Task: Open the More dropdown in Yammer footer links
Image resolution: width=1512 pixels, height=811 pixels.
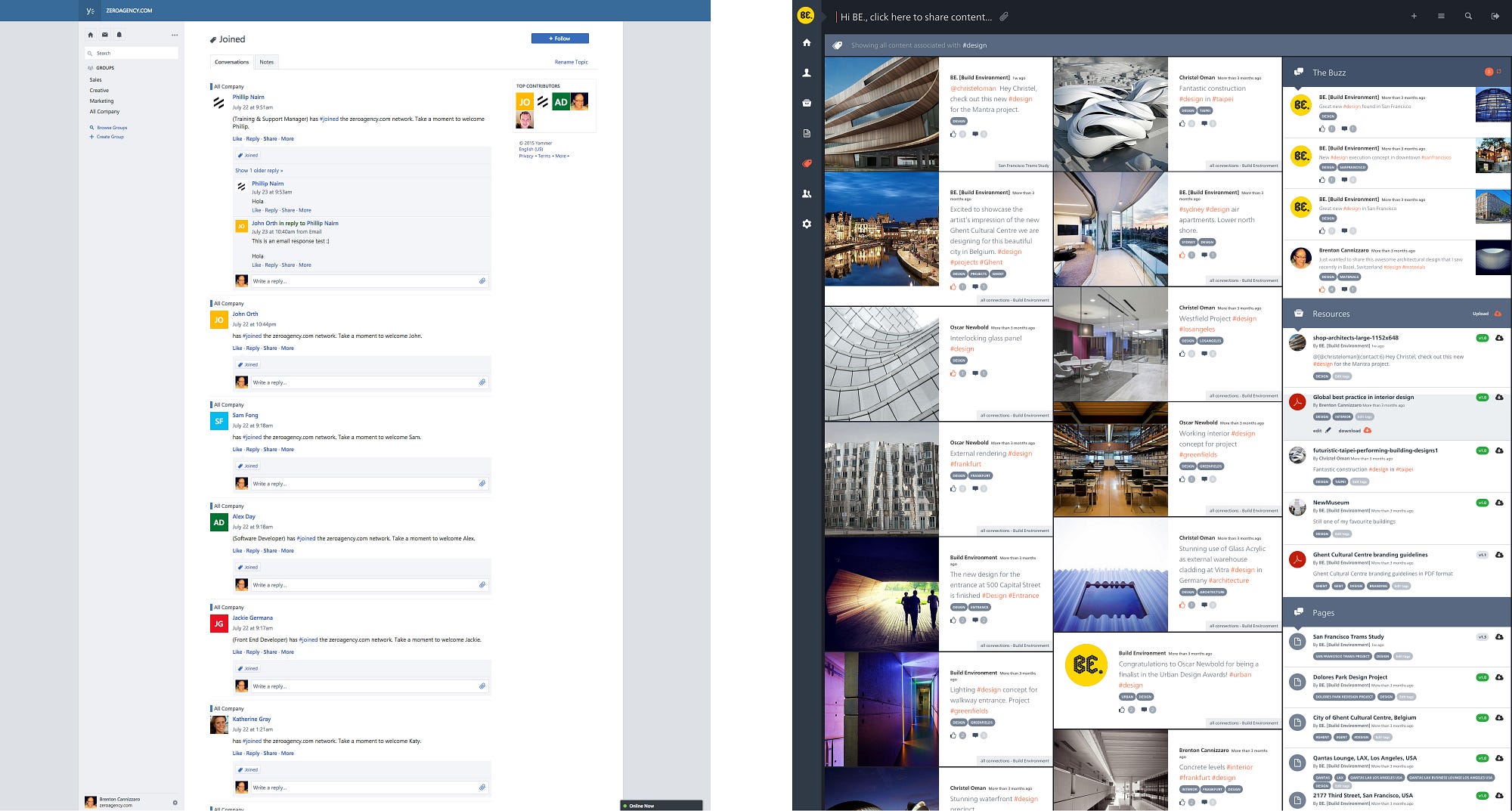Action: click(562, 156)
